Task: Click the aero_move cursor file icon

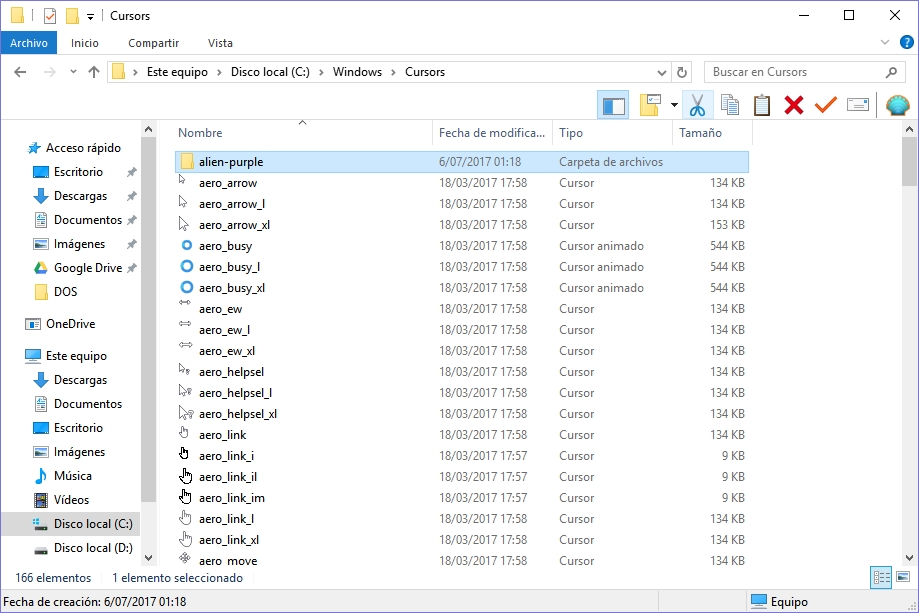Action: click(x=185, y=557)
